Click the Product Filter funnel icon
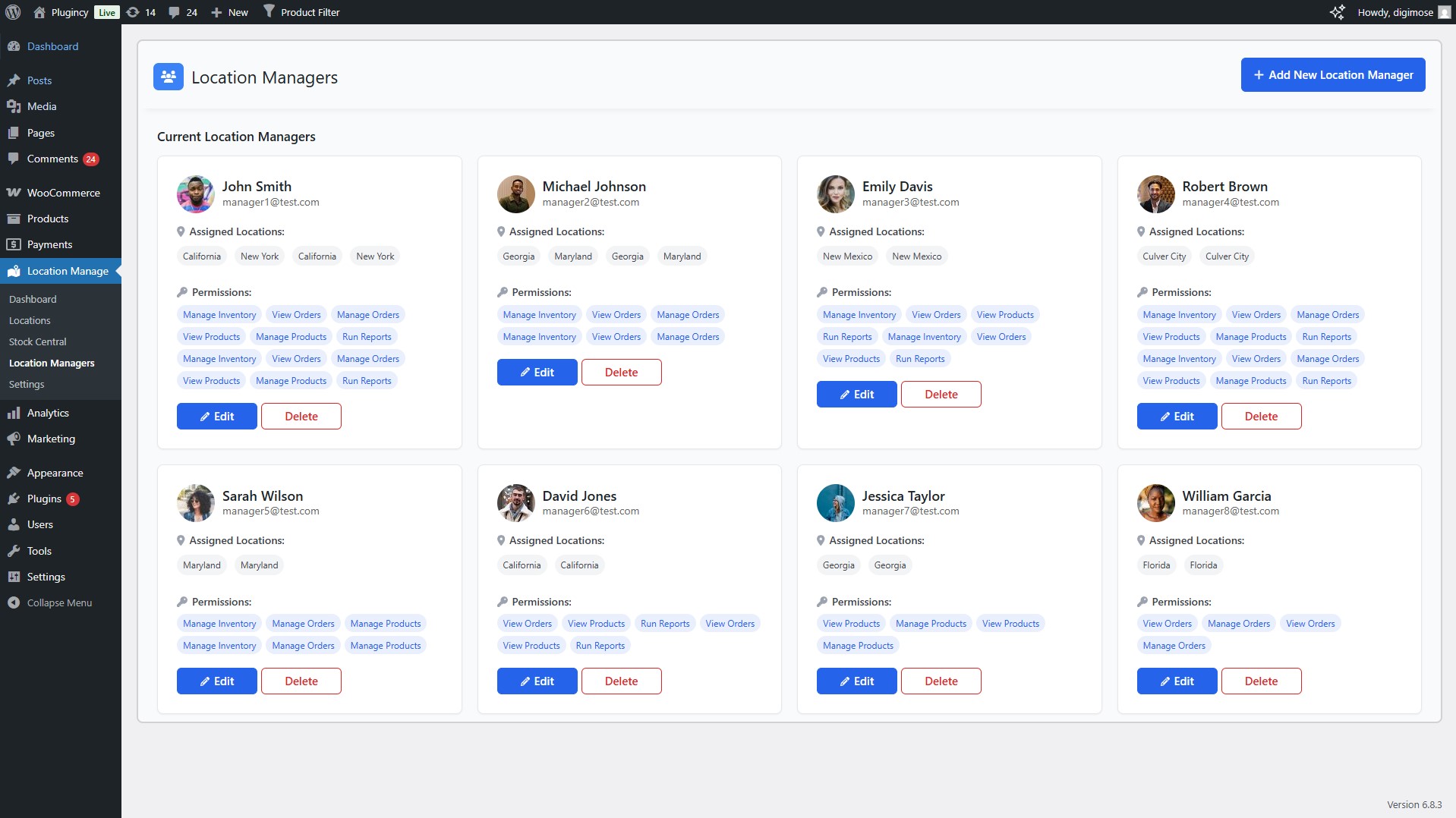This screenshot has height=818, width=1456. 269,11
